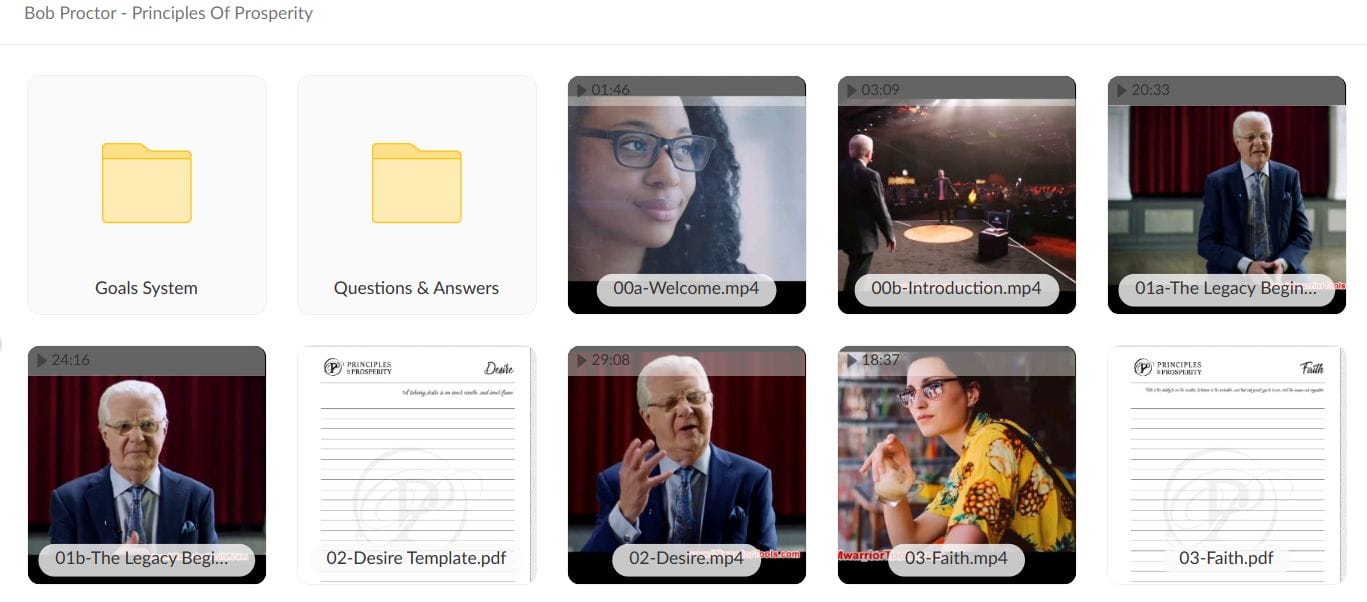
Task: Open 02-Desire Template.pdf label
Action: [416, 559]
